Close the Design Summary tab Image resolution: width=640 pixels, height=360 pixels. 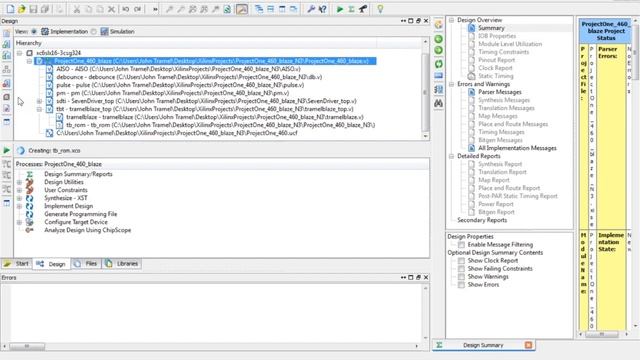tap(528, 345)
